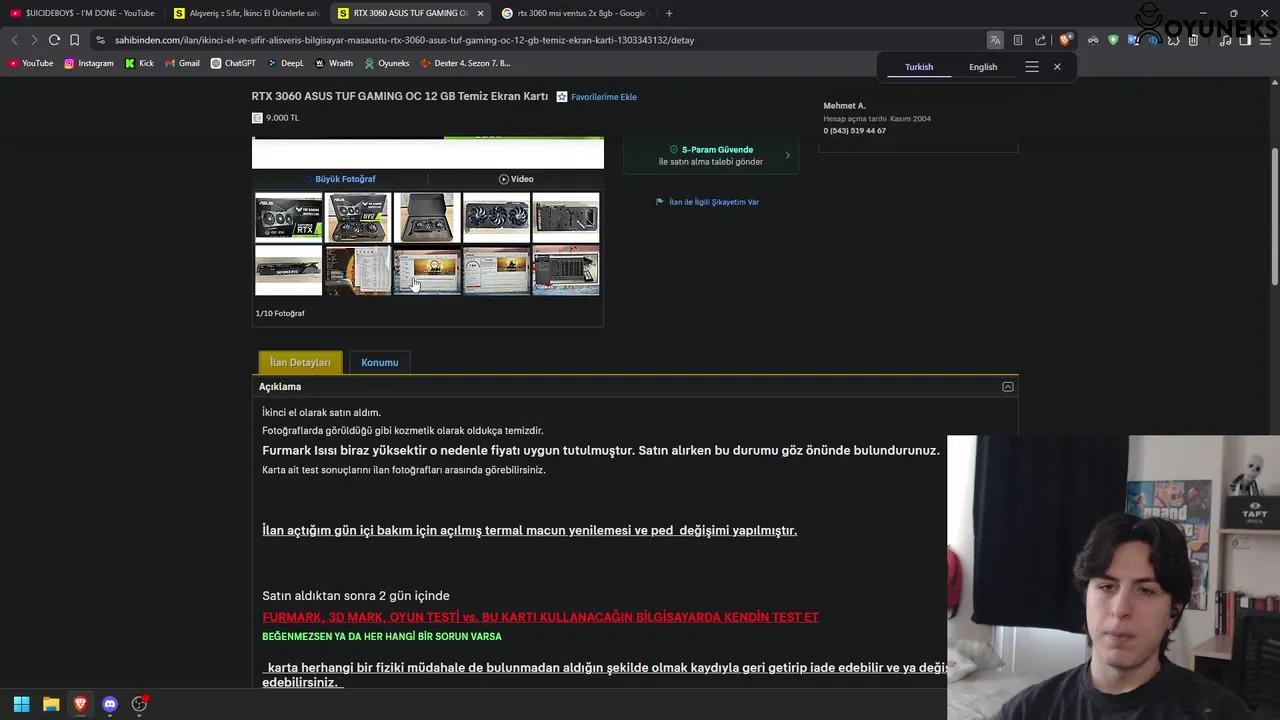Open the DeepL bookmark
The height and width of the screenshot is (720, 1280).
point(285,63)
